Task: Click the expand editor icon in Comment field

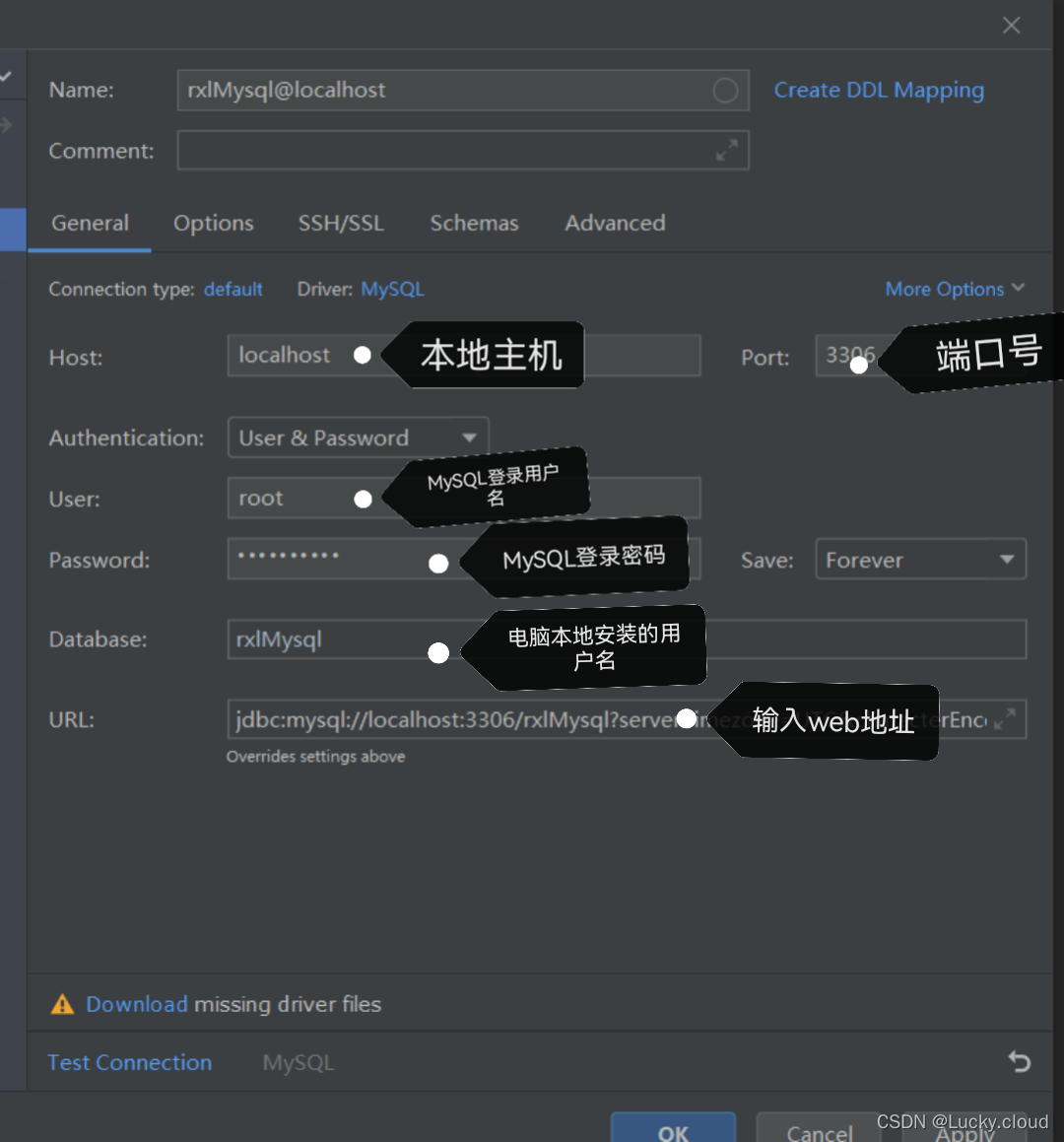Action: pyautogui.click(x=728, y=150)
